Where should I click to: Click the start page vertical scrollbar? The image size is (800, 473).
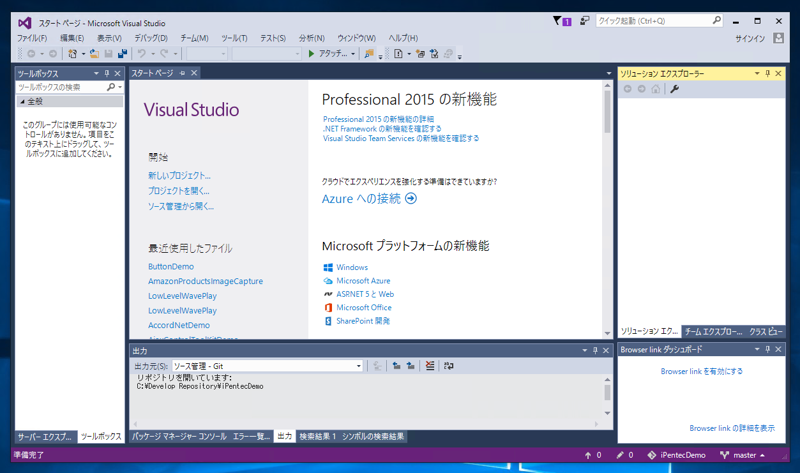point(607,209)
